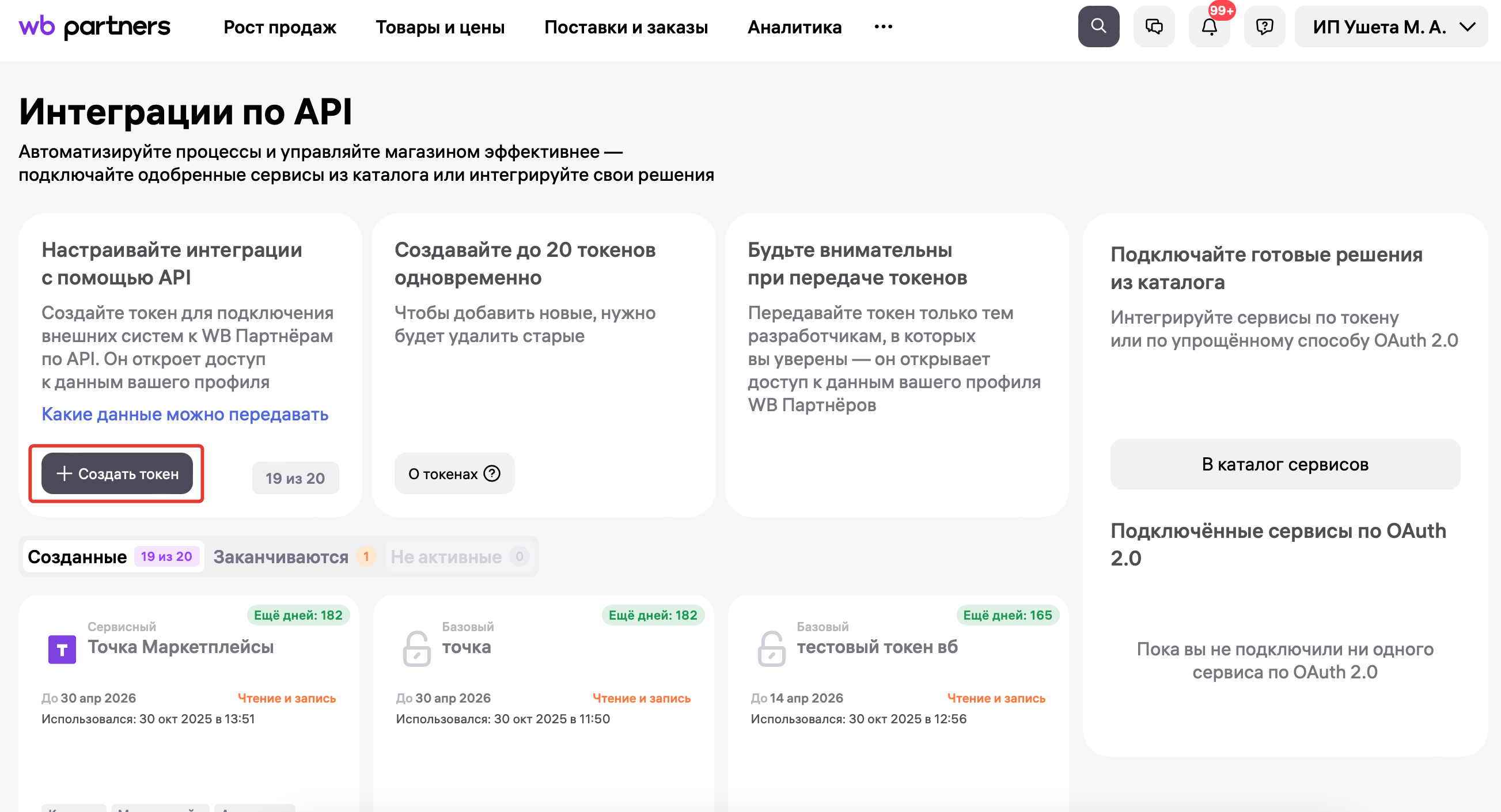Click the padlock icon of точка token
Screen dimensions: 1501x812
click(416, 648)
